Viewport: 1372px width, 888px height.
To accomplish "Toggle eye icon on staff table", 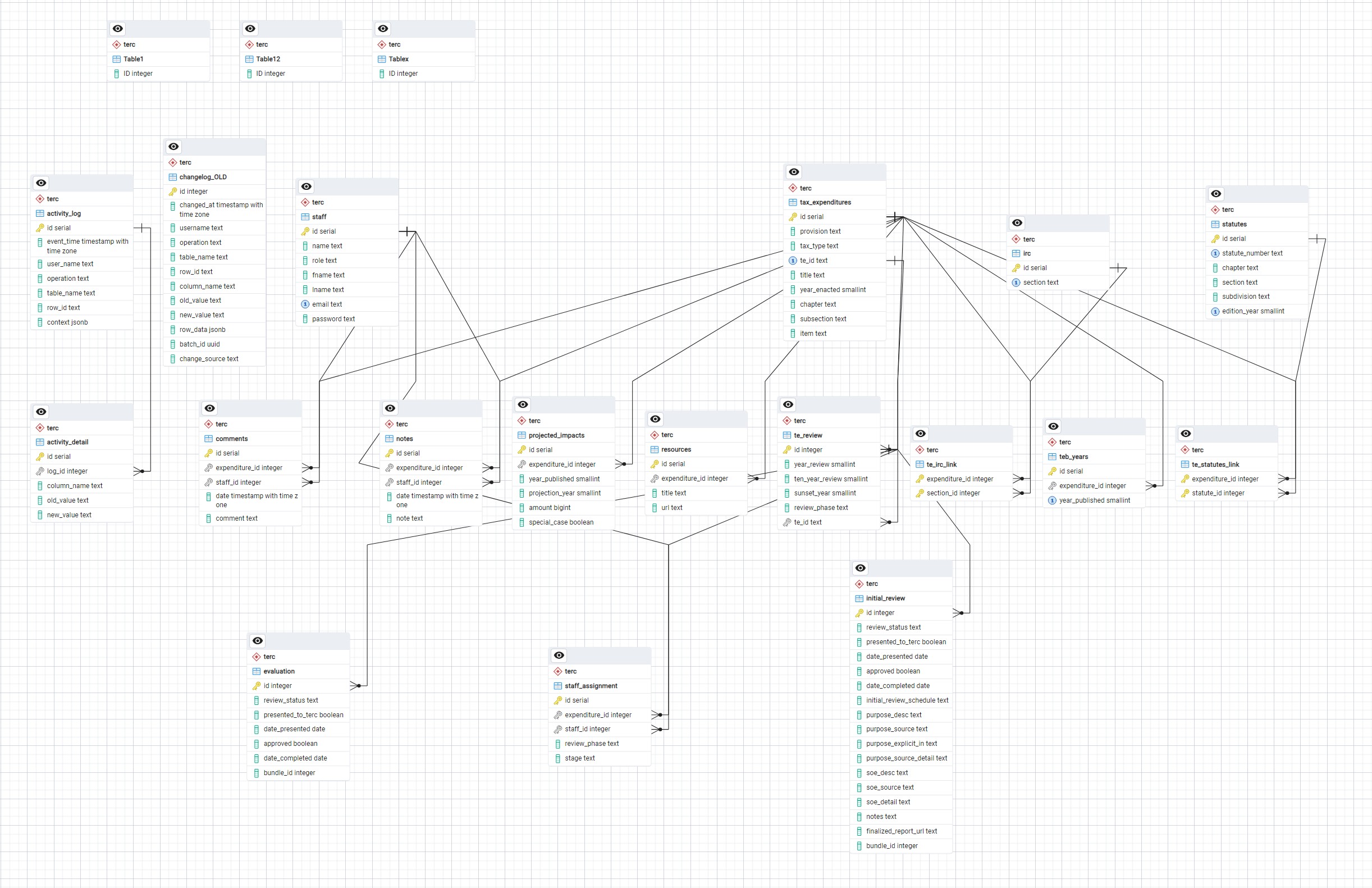I will [307, 187].
